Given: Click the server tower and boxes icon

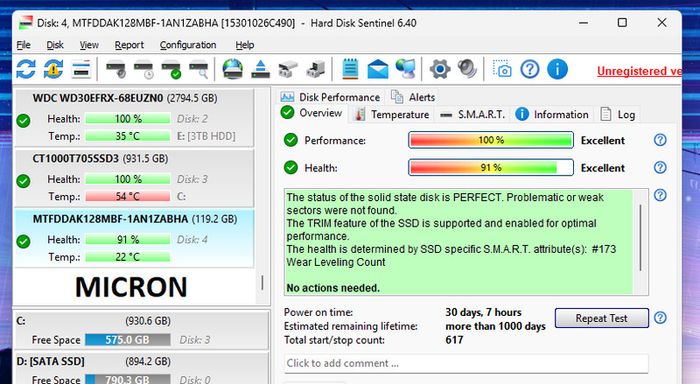Looking at the screenshot, I should (316, 70).
